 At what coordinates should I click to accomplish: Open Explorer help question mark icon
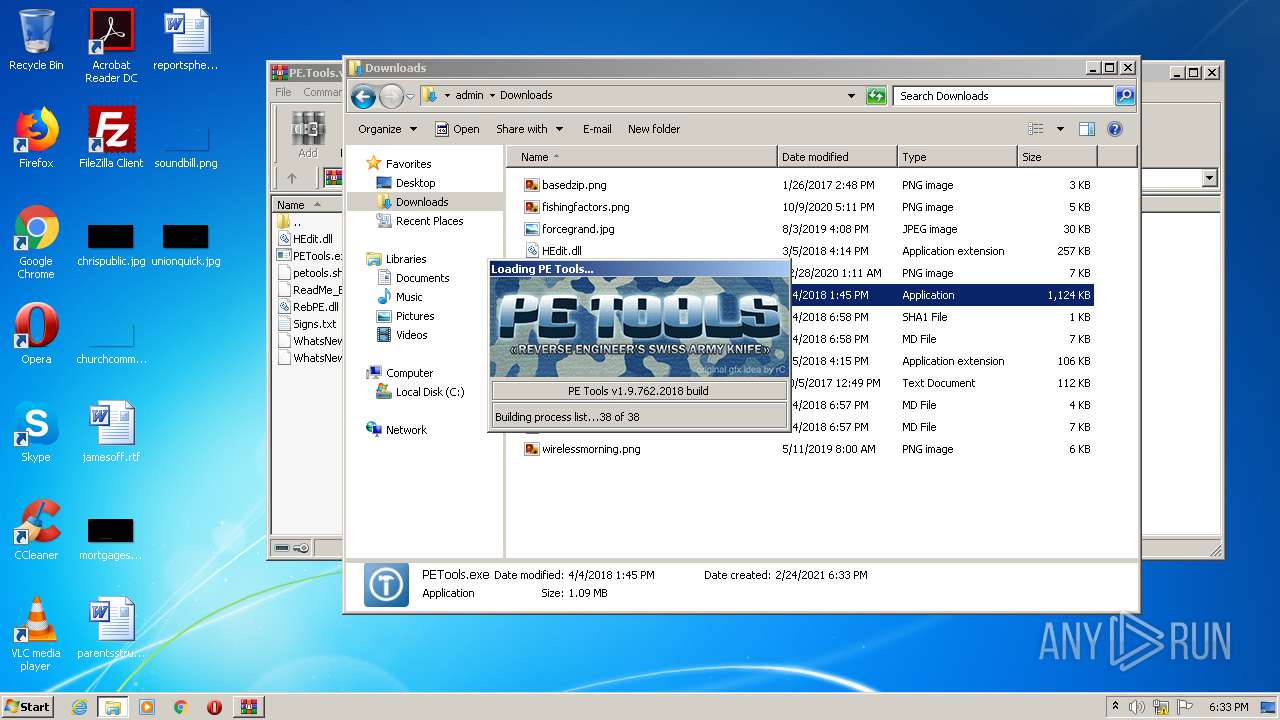tap(1115, 129)
